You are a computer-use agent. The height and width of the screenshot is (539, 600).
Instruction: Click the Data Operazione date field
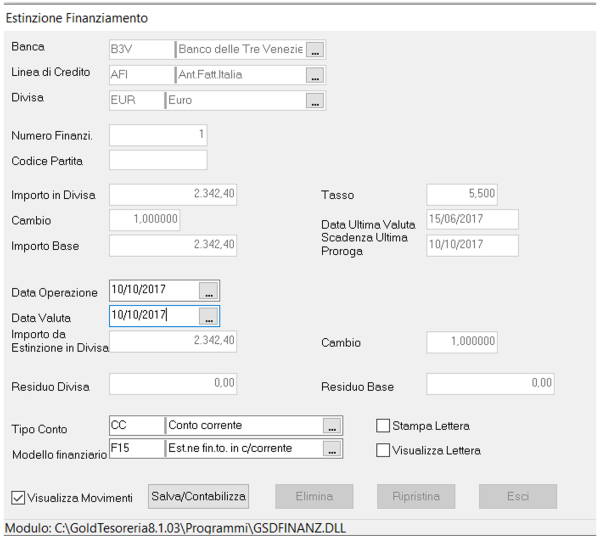click(153, 291)
